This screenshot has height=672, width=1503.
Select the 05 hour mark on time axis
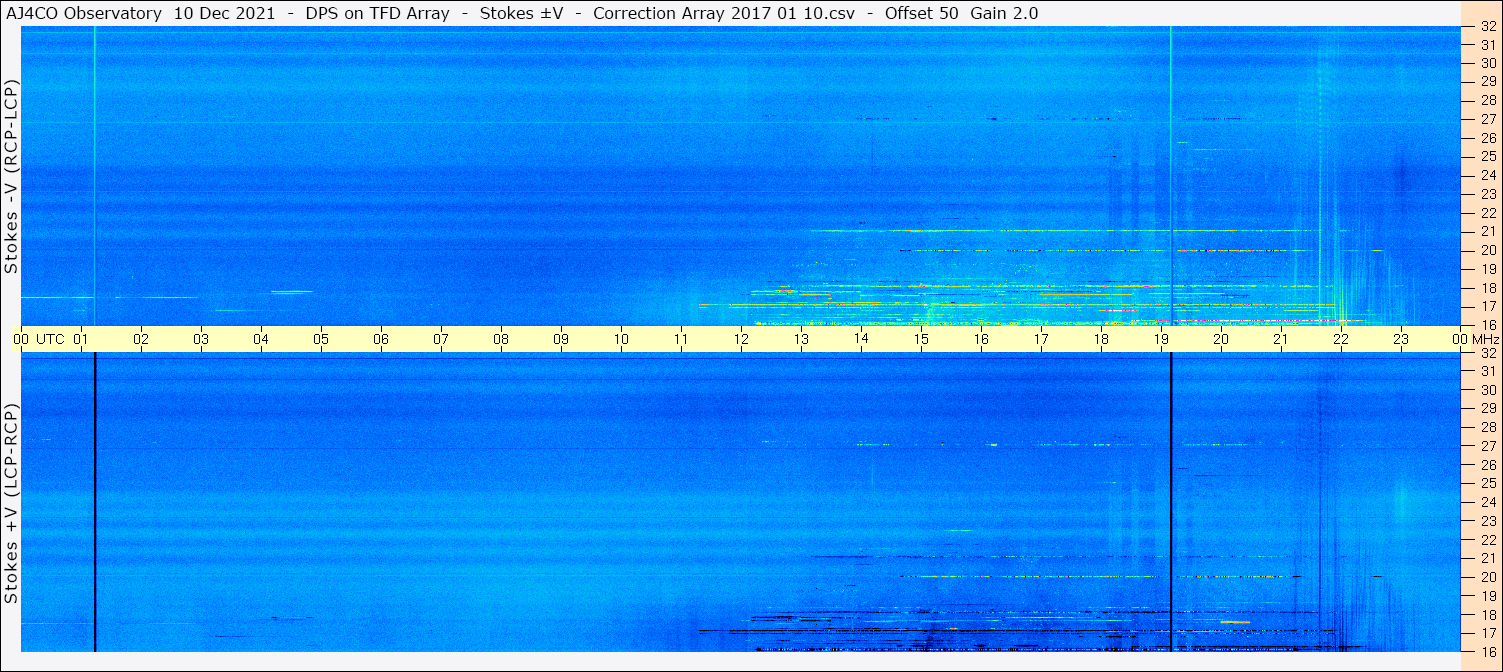(322, 340)
